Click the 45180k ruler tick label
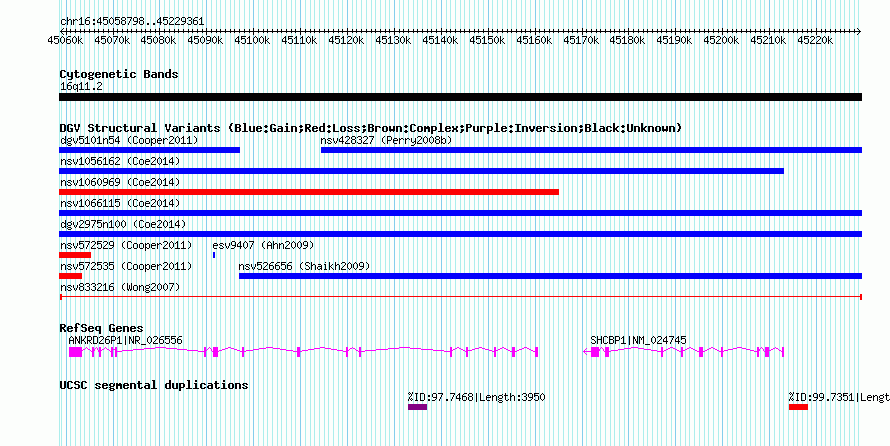 [628, 41]
